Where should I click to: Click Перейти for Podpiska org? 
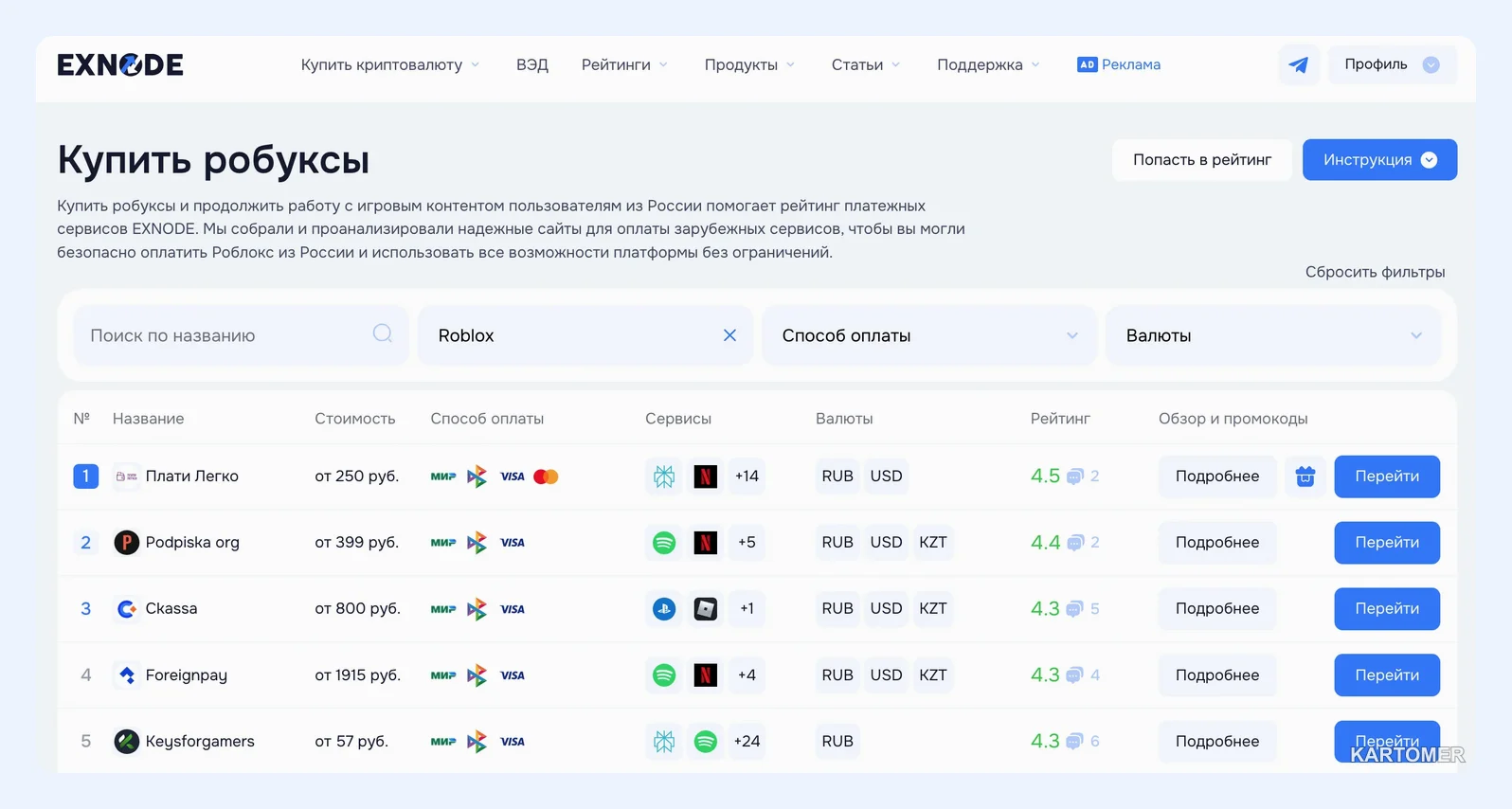[1387, 543]
